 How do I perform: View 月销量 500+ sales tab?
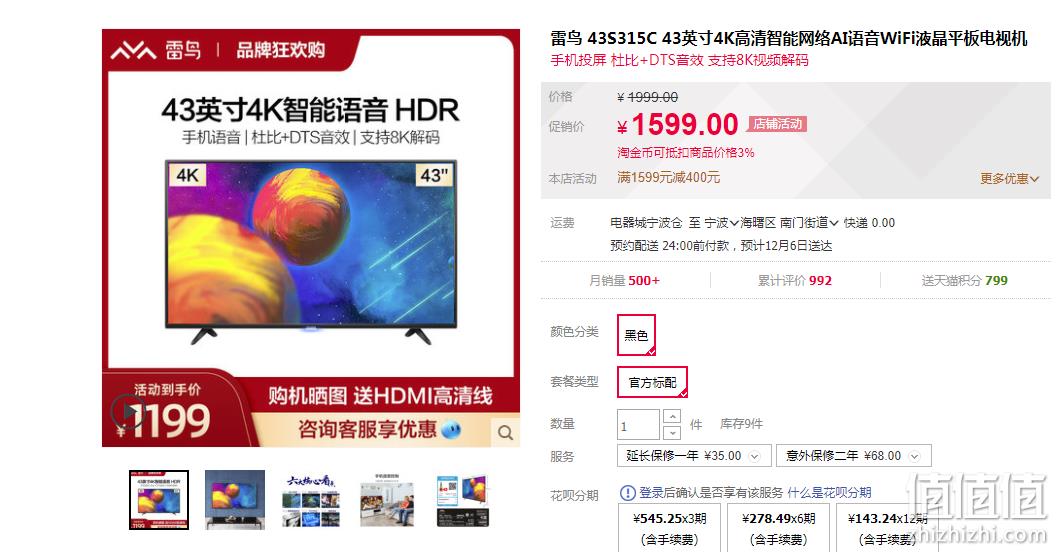pos(624,281)
